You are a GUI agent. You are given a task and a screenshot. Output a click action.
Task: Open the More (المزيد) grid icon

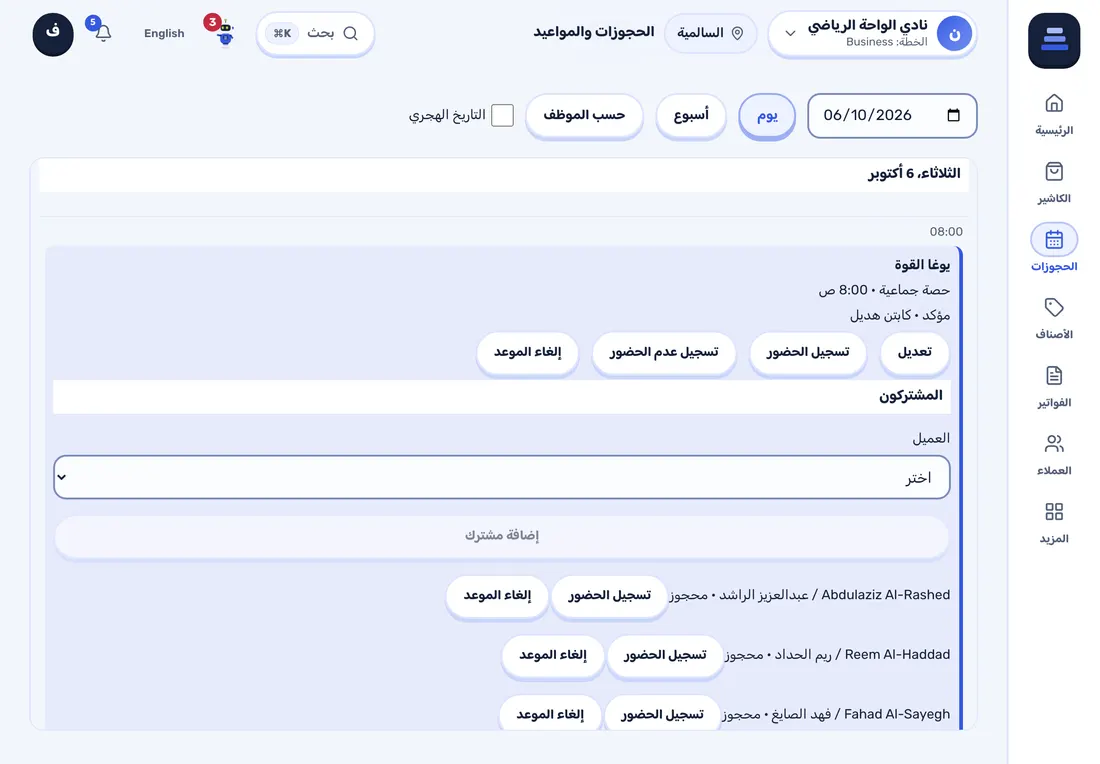click(1054, 512)
